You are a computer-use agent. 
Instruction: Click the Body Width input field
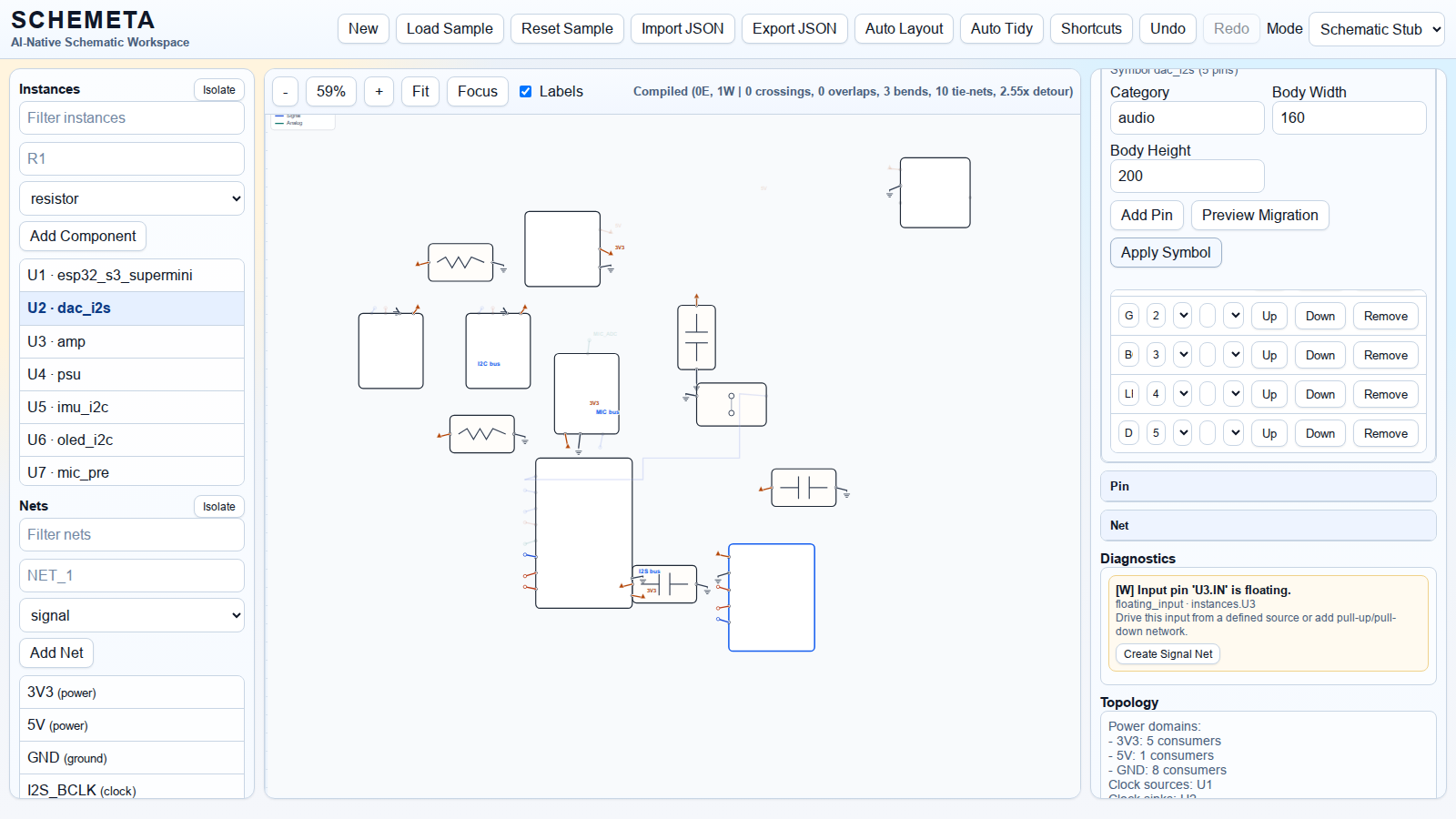point(1348,118)
